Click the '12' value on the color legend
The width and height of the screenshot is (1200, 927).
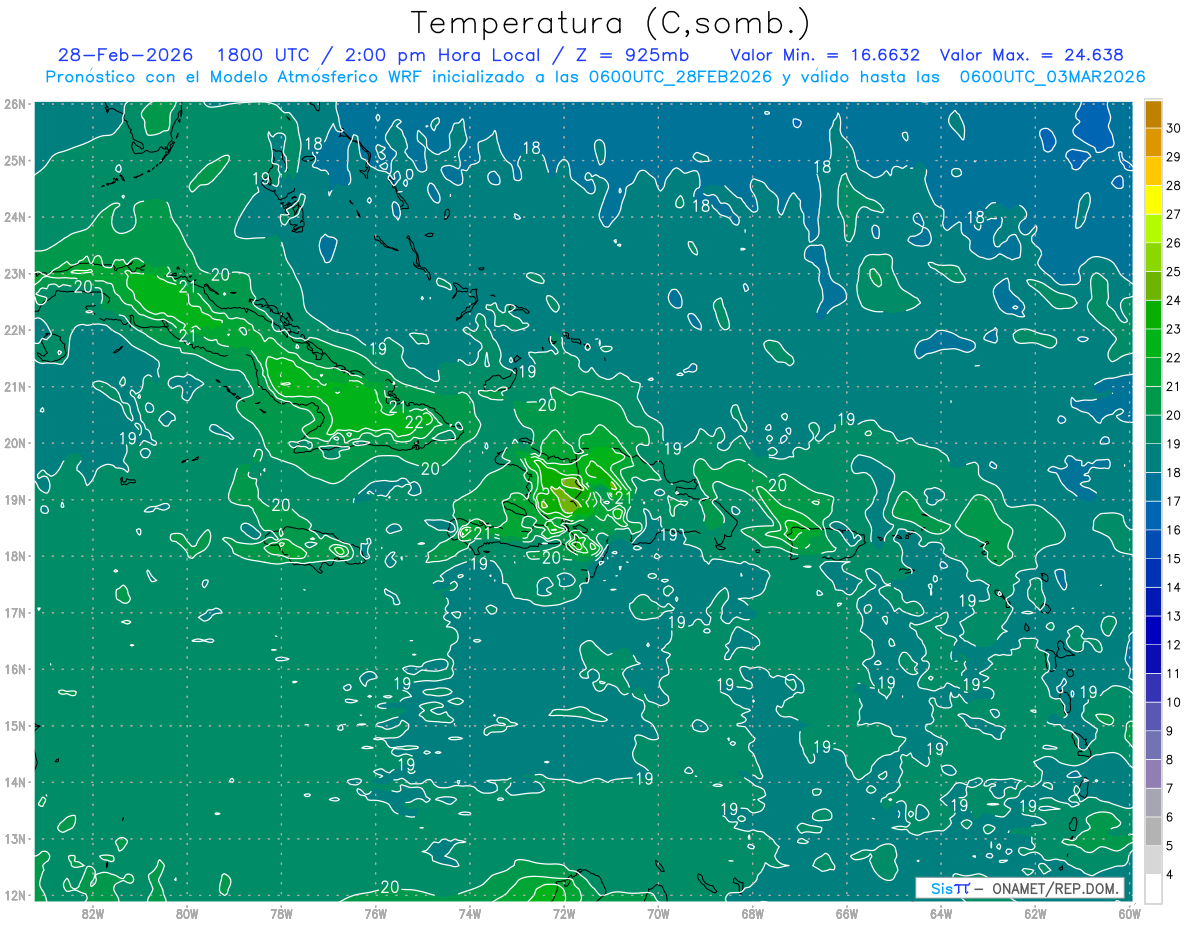coord(1173,645)
